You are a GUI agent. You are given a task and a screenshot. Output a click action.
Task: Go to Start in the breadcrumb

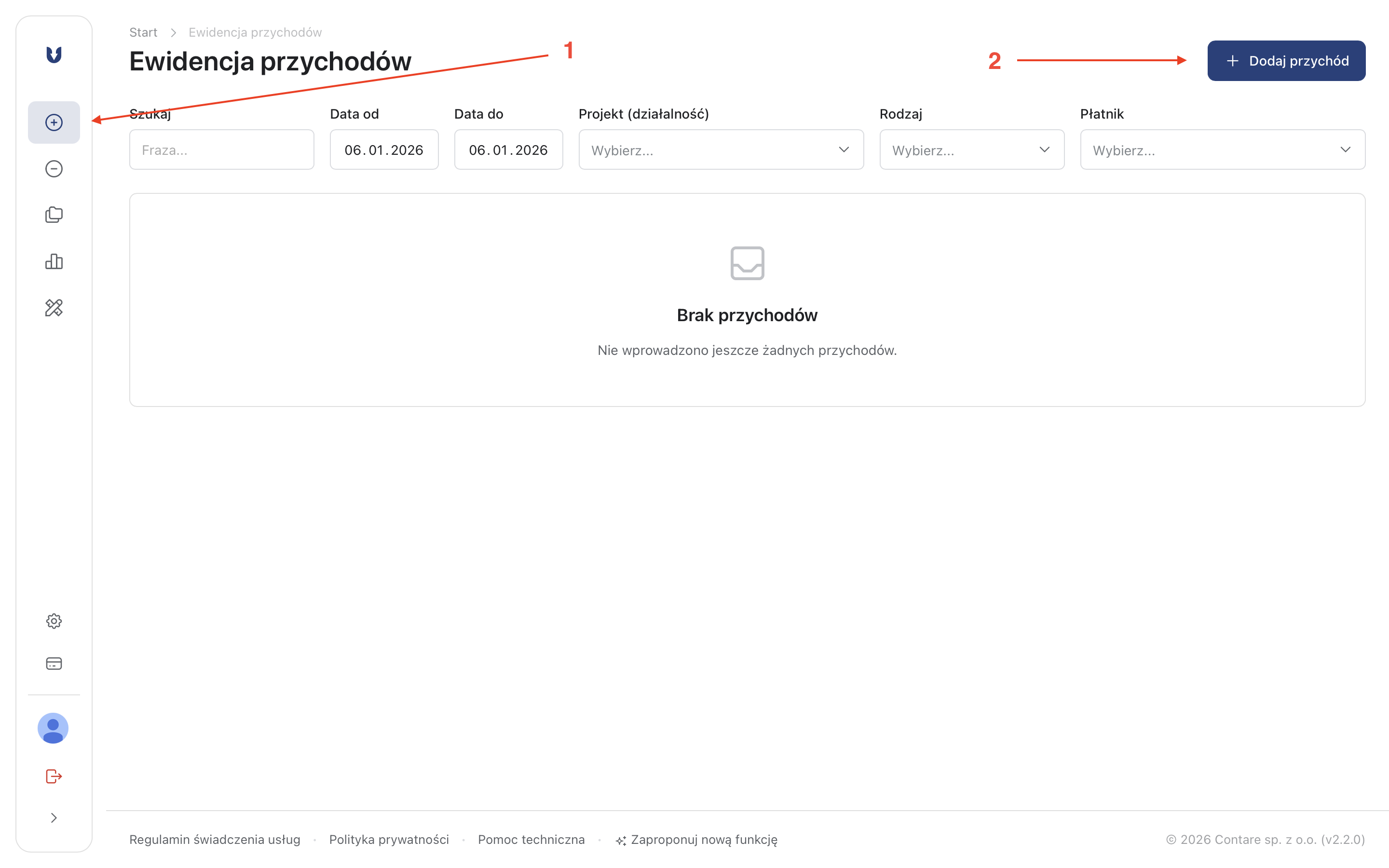pos(143,33)
